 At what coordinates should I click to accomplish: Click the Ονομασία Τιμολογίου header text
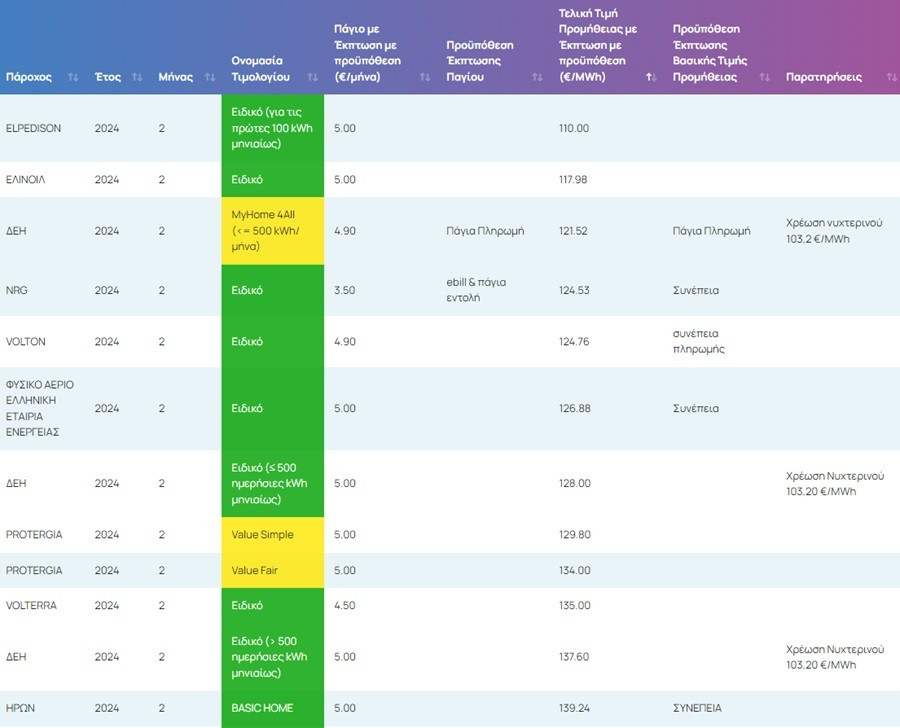point(261,69)
